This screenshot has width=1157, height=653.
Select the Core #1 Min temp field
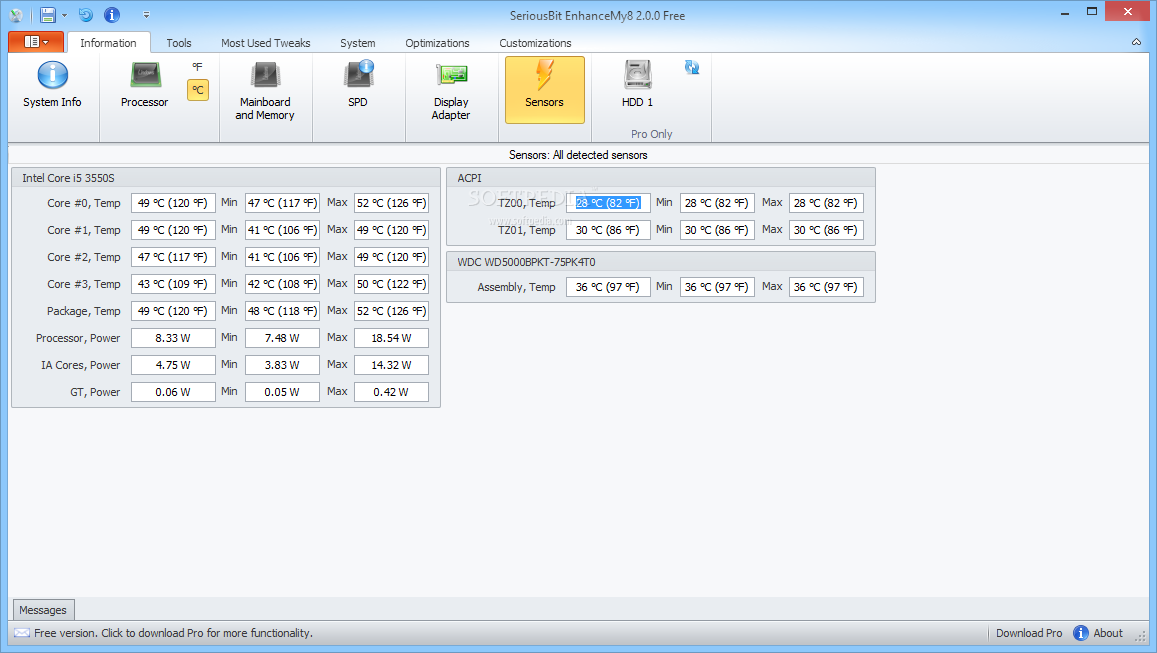pos(283,230)
